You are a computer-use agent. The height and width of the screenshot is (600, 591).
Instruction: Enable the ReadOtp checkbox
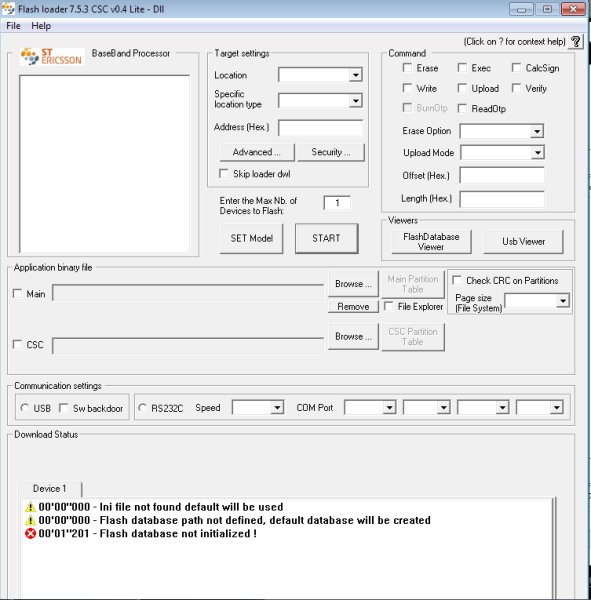click(462, 108)
